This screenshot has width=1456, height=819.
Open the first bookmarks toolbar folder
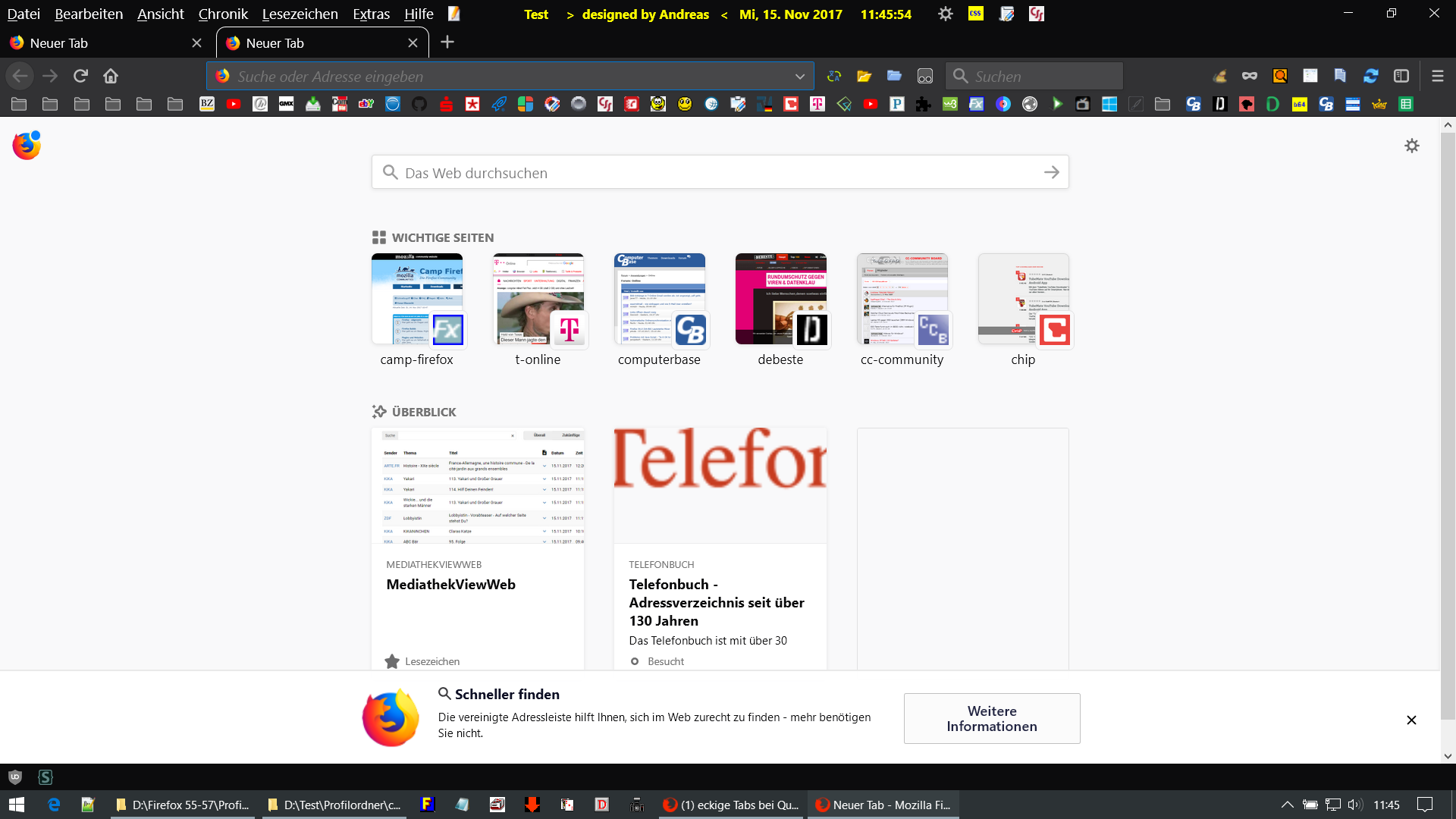click(x=19, y=104)
